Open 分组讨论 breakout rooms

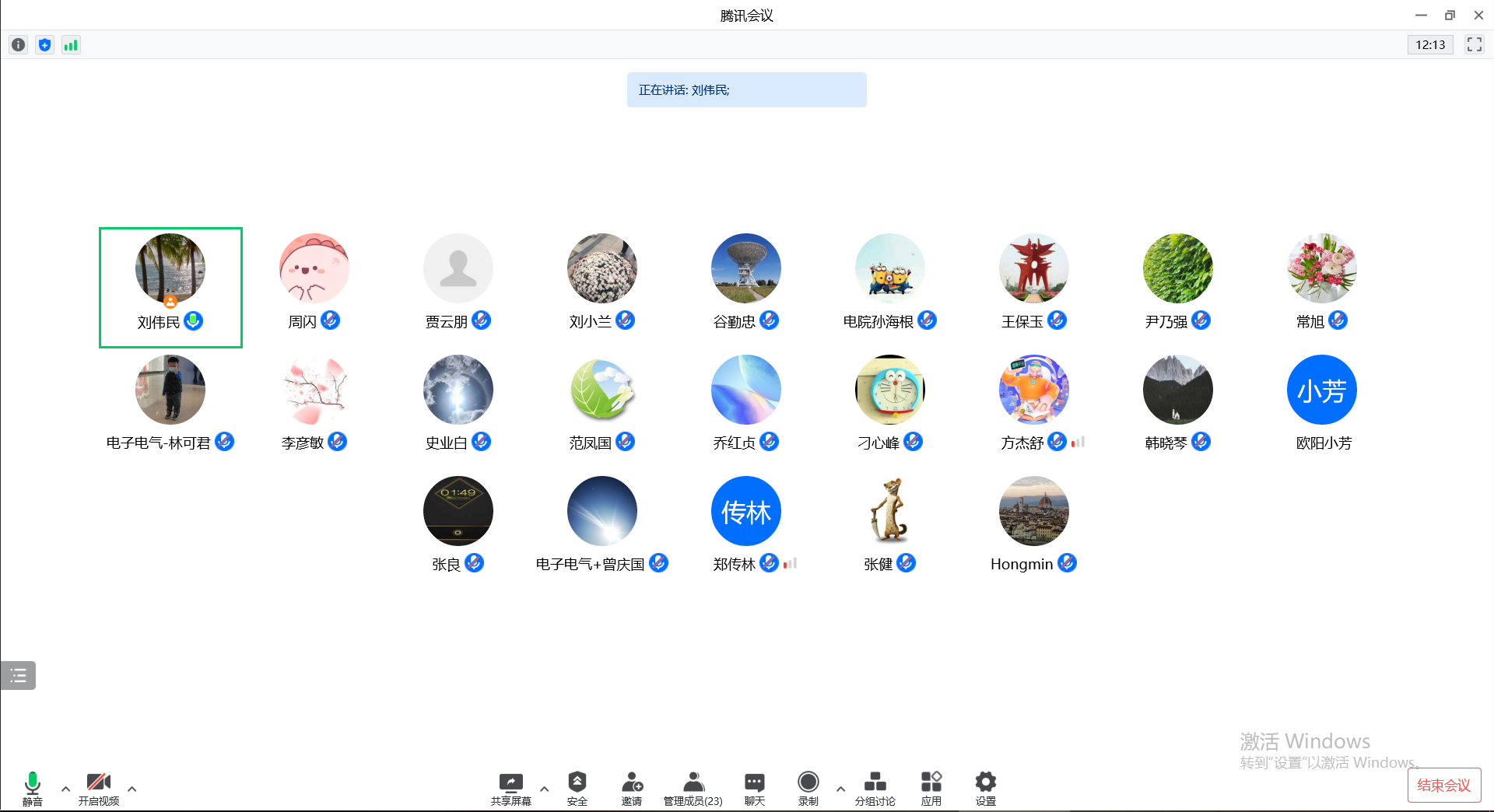[875, 788]
